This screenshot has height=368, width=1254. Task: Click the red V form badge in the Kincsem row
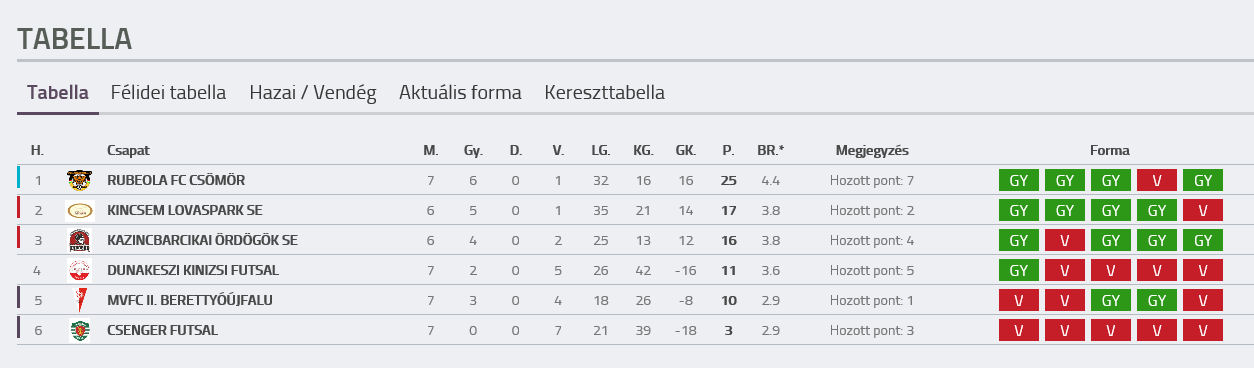click(x=1203, y=210)
